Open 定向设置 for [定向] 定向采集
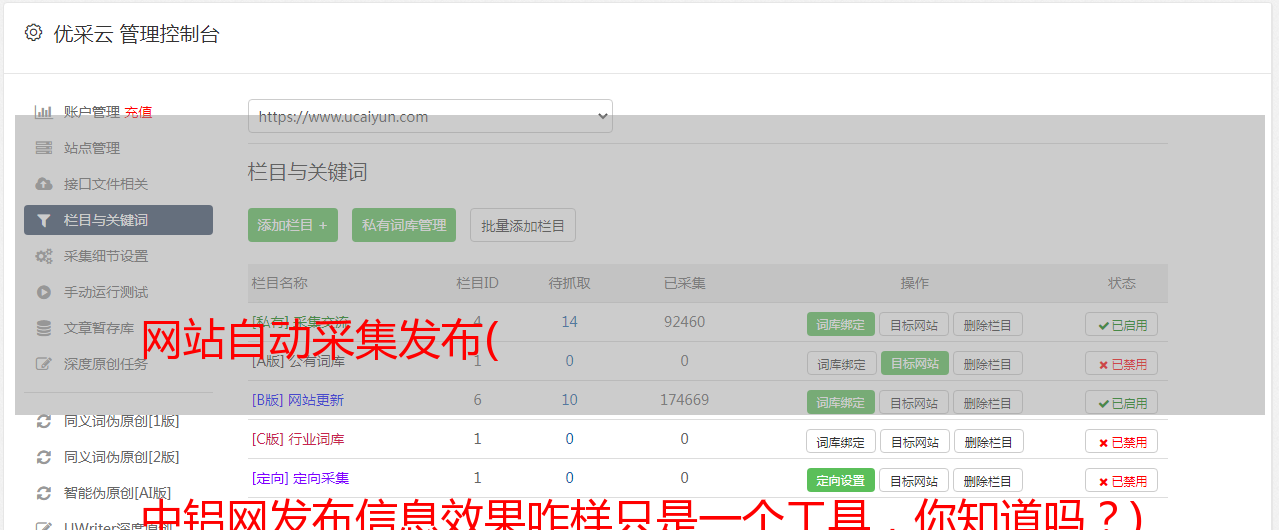1279x530 pixels. click(841, 480)
